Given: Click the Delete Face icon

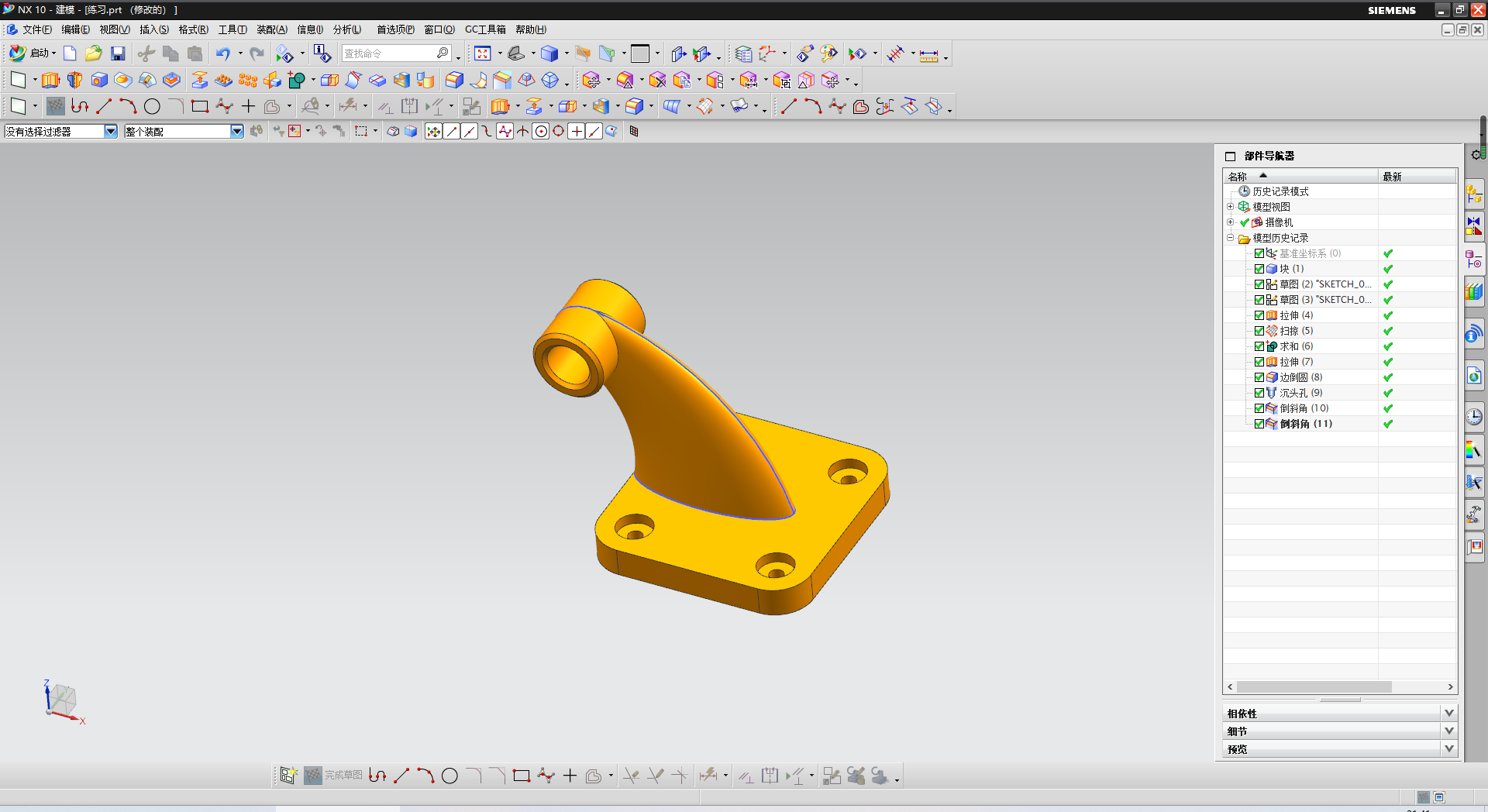Looking at the screenshot, I should tap(658, 80).
